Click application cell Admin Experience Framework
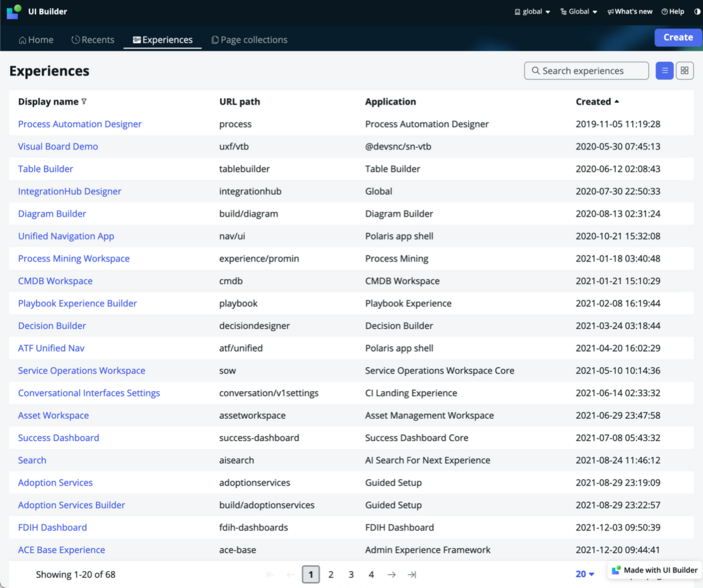 tap(428, 550)
